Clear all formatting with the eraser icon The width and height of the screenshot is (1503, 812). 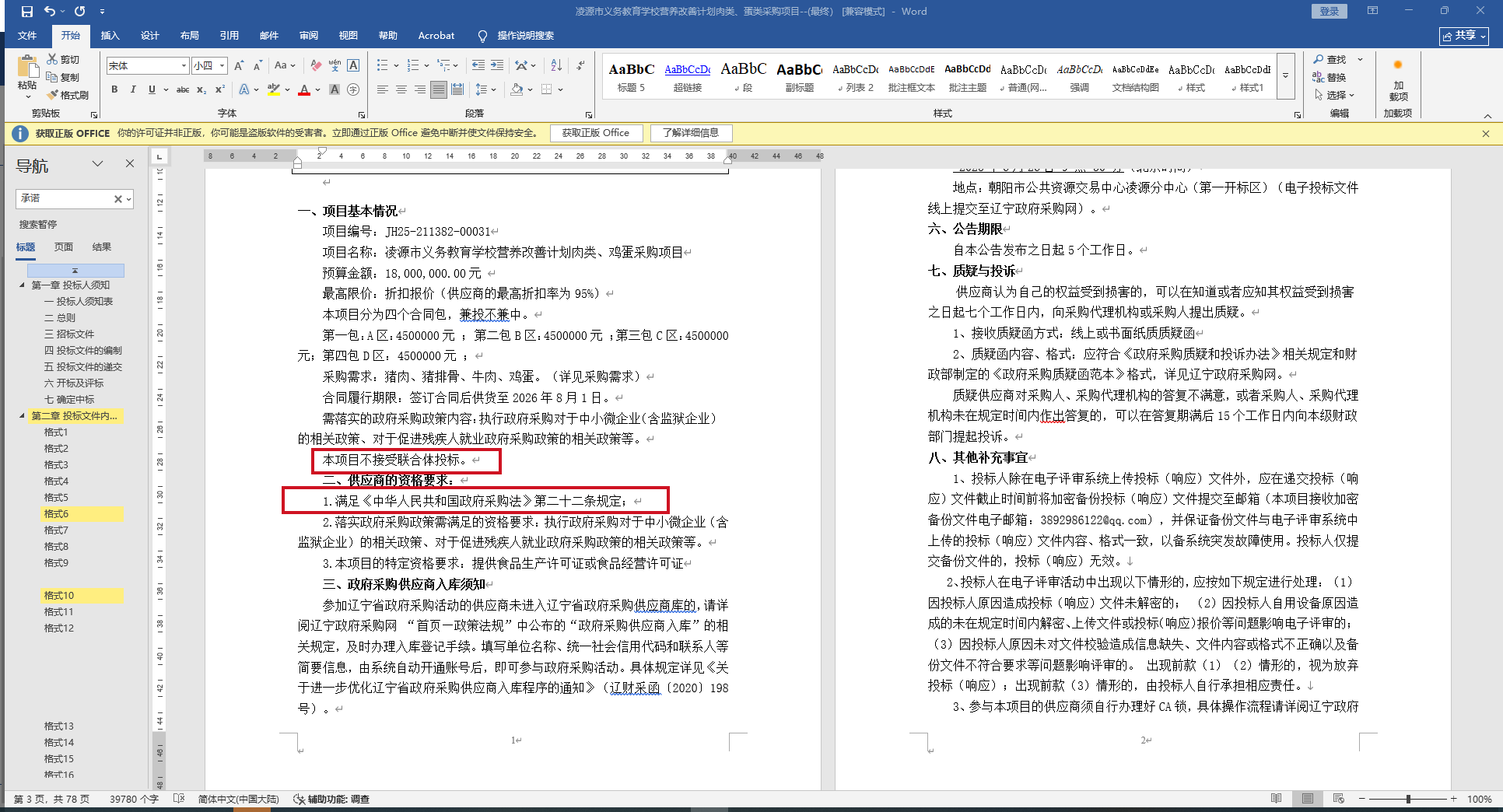[x=315, y=65]
